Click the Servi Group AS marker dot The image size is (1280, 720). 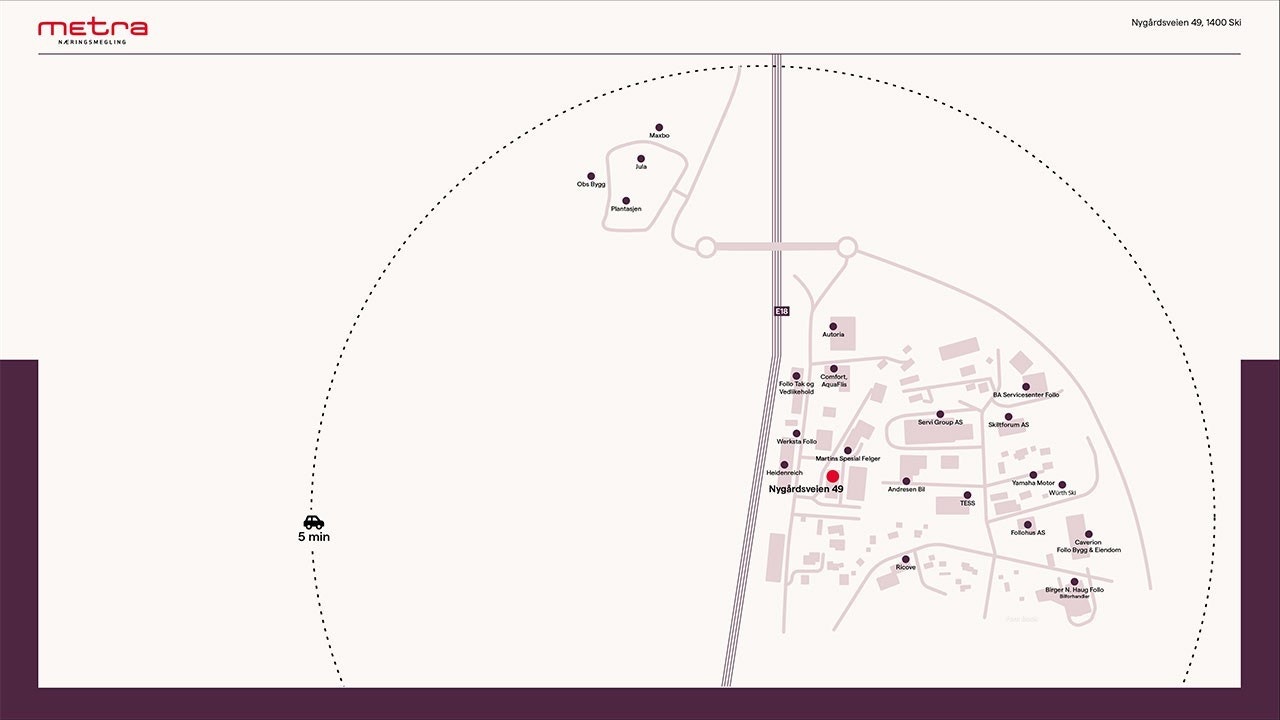pos(940,413)
